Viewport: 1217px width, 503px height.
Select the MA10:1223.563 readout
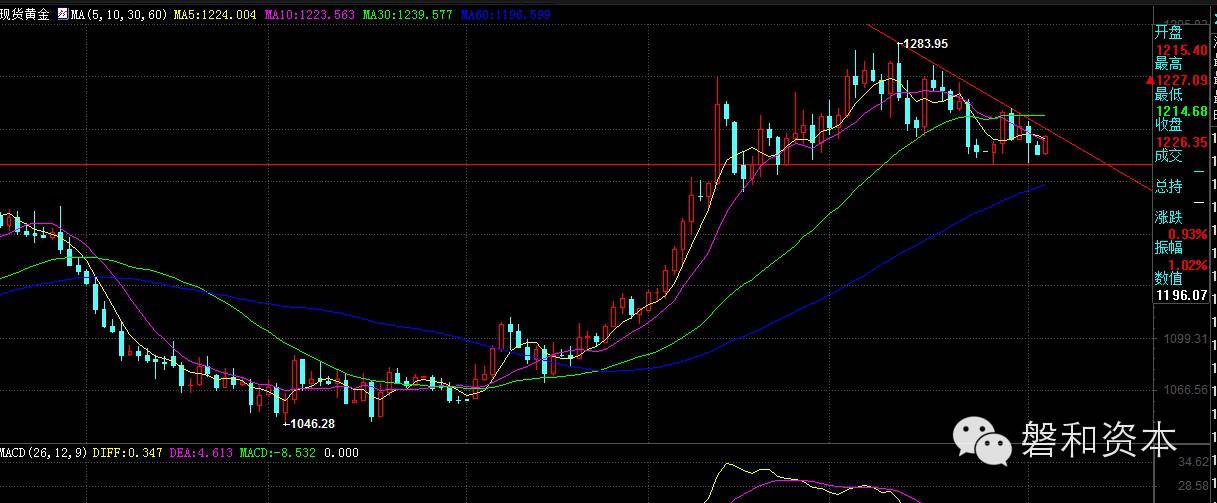point(310,16)
